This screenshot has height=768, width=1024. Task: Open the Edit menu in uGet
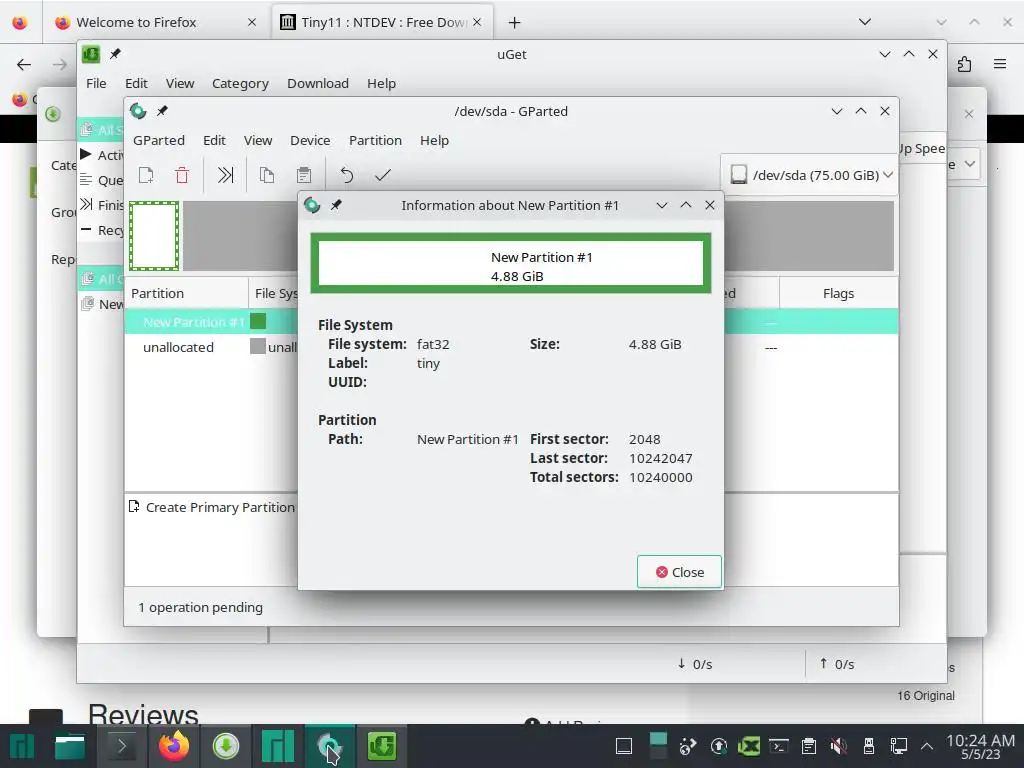tap(136, 83)
